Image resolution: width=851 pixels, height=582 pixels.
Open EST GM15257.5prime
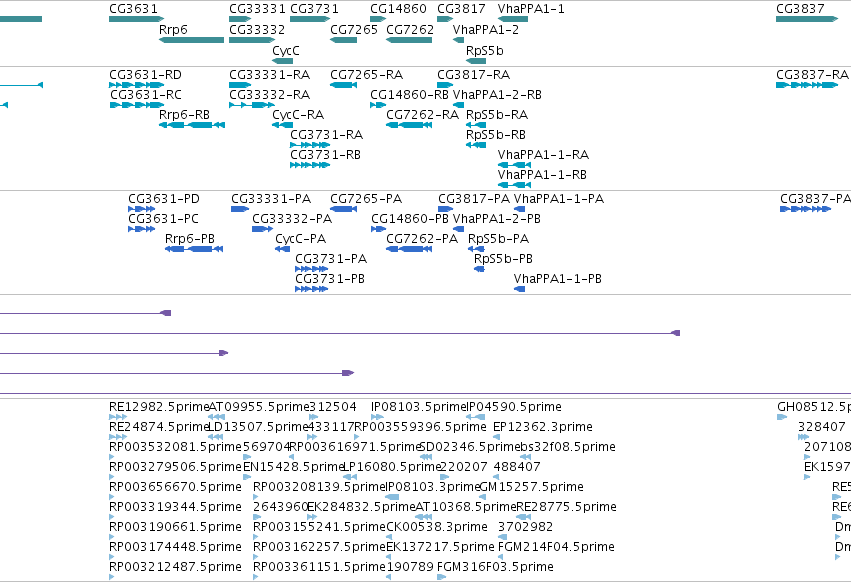pyautogui.click(x=531, y=488)
